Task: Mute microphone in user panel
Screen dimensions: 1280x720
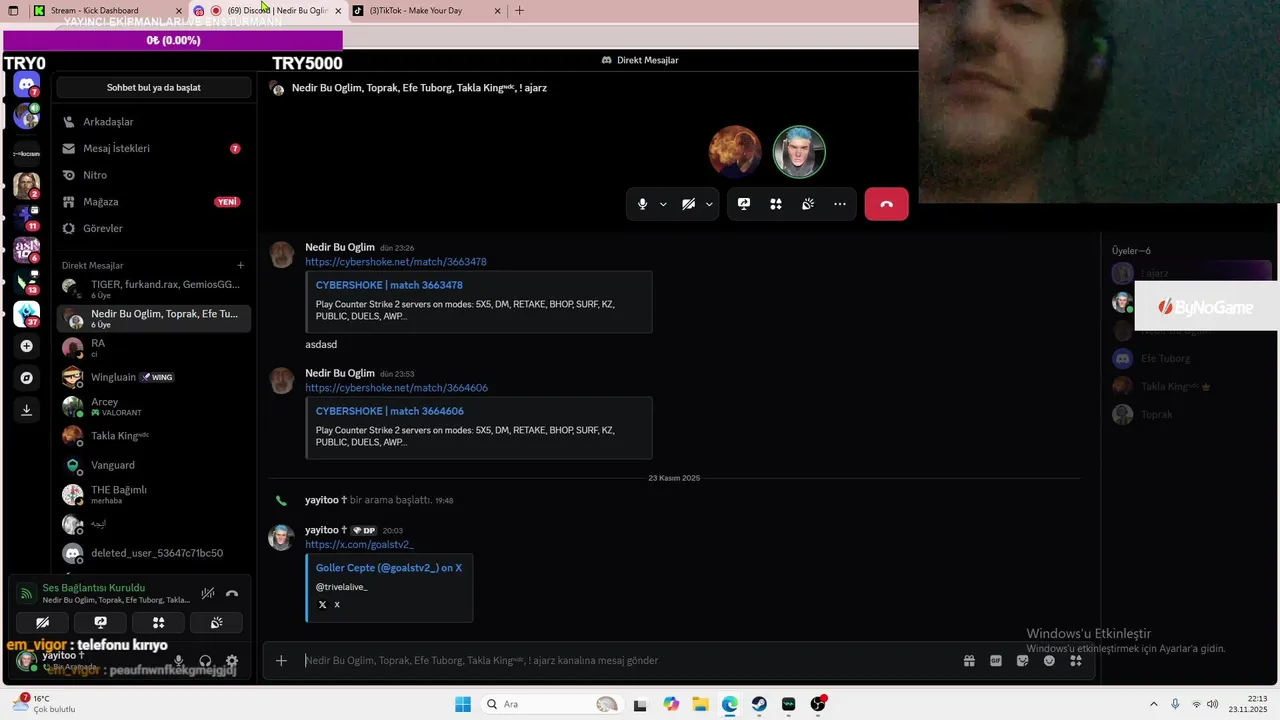Action: click(179, 661)
